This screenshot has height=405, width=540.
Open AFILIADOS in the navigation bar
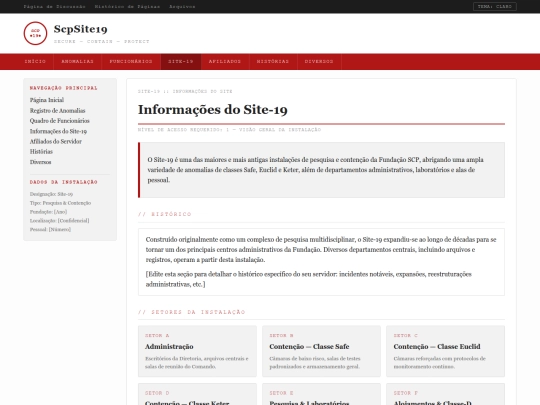point(225,62)
